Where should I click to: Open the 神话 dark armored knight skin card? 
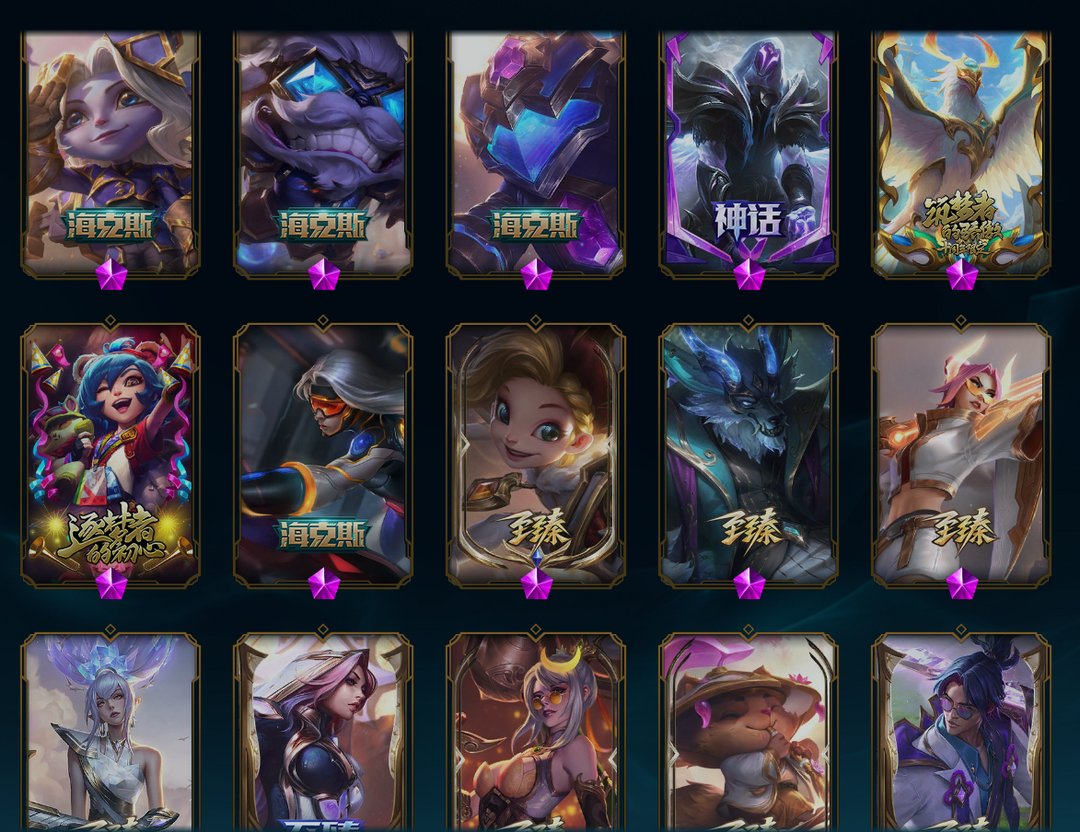click(x=749, y=154)
